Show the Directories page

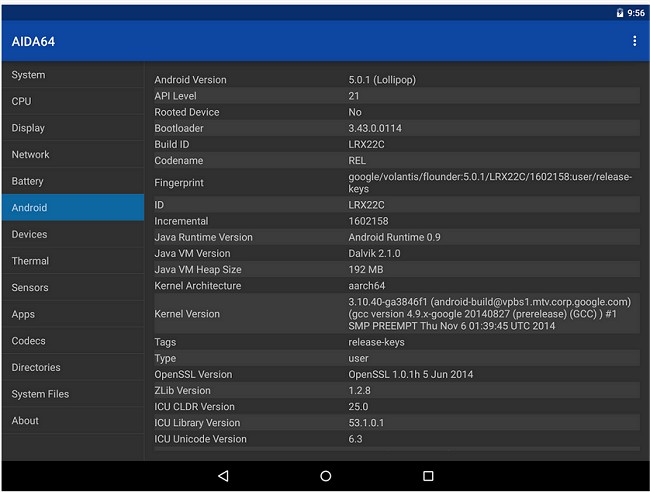click(72, 367)
